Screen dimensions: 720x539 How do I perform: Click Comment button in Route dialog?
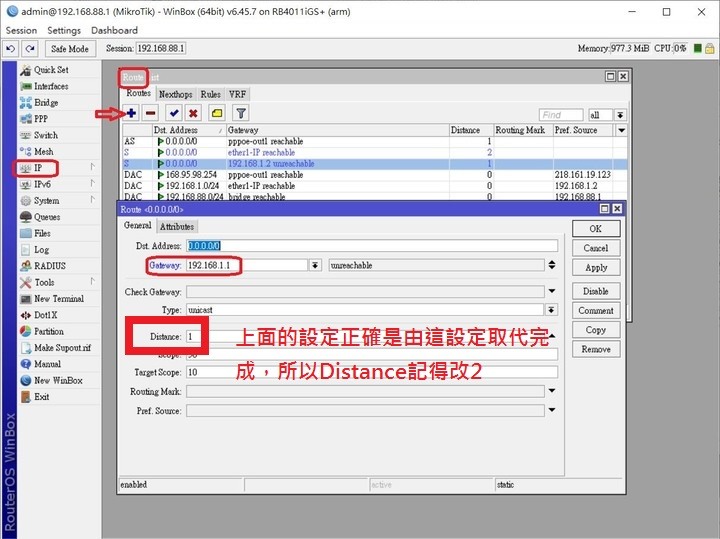[x=596, y=311]
